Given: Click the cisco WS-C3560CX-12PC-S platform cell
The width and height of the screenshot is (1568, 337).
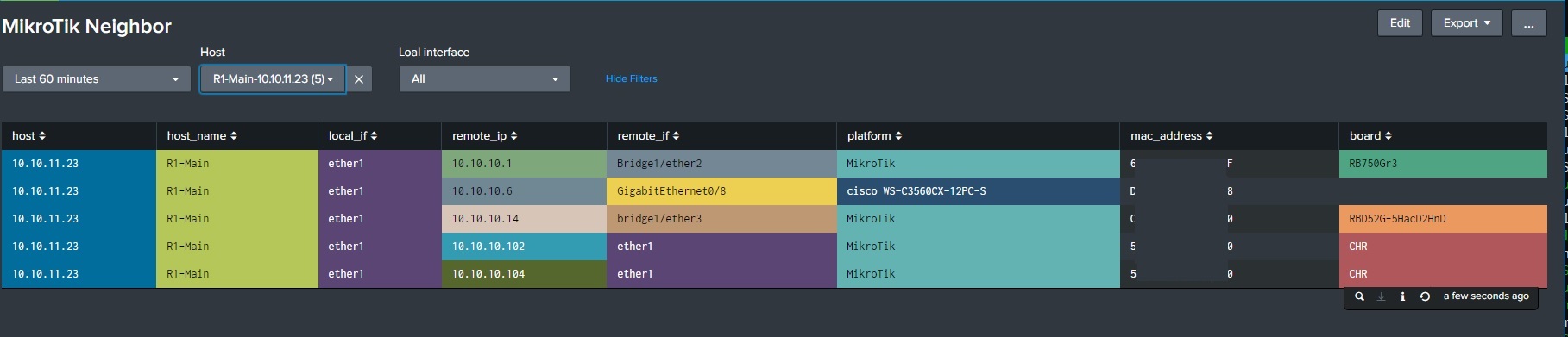Looking at the screenshot, I should click(x=979, y=191).
